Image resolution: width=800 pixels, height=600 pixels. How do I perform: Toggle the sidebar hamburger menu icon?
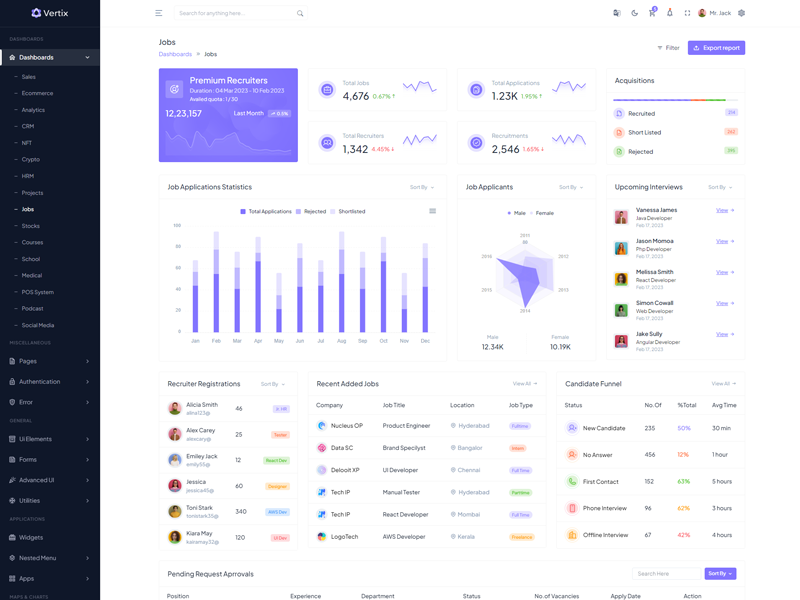click(x=158, y=13)
